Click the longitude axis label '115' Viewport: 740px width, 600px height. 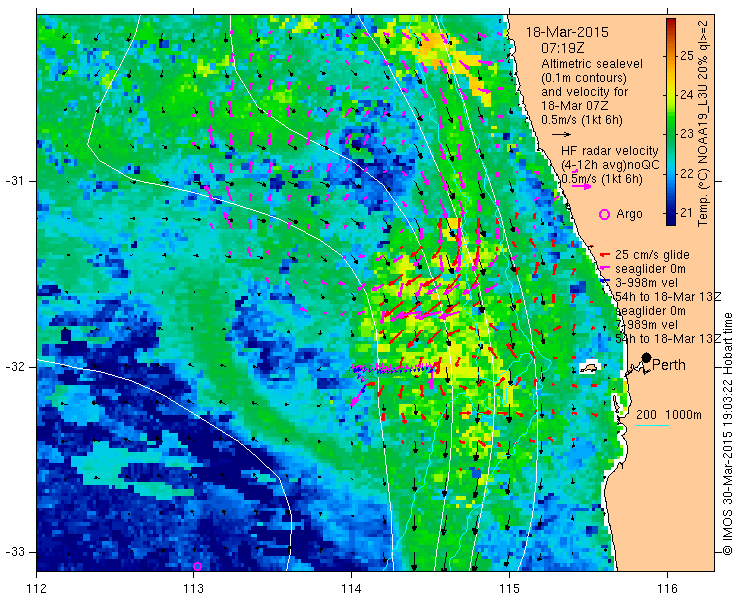pyautogui.click(x=509, y=589)
